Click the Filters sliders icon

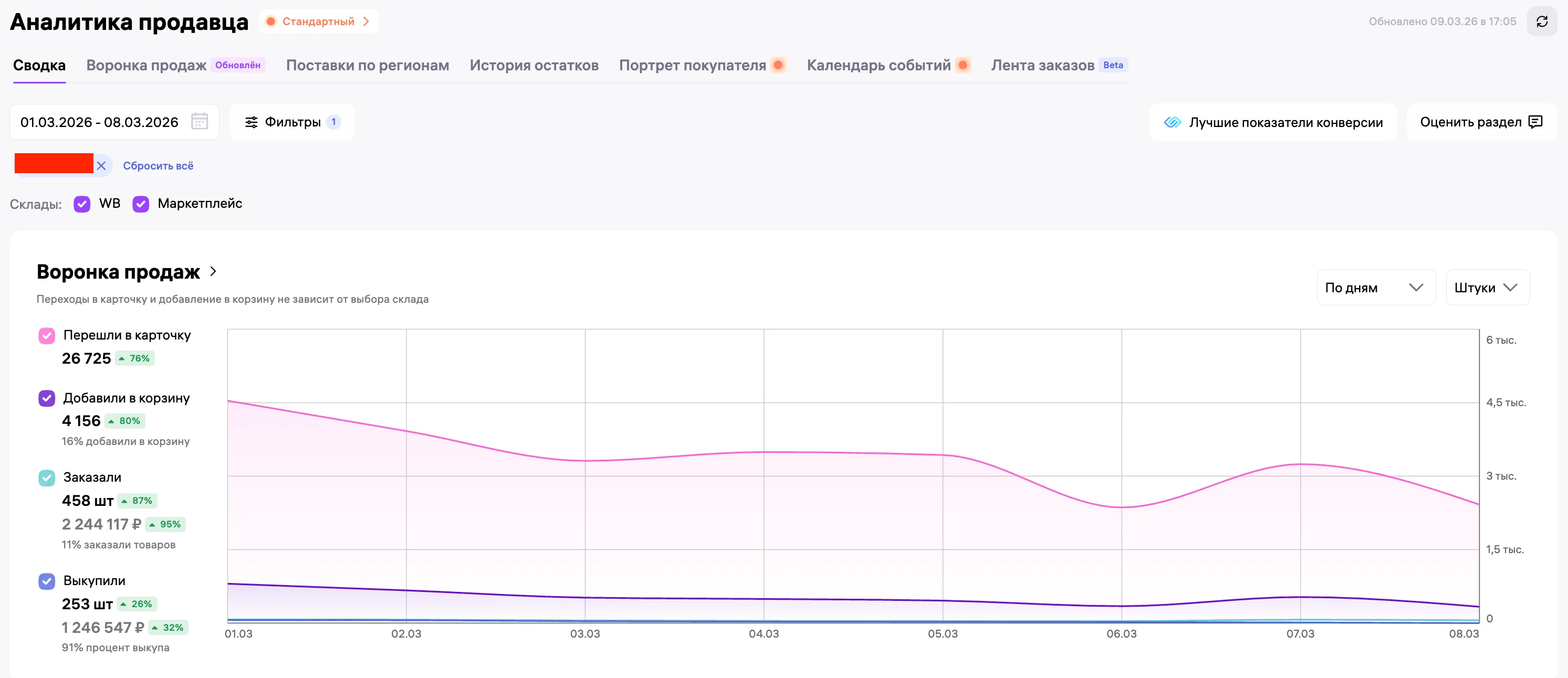(x=252, y=122)
